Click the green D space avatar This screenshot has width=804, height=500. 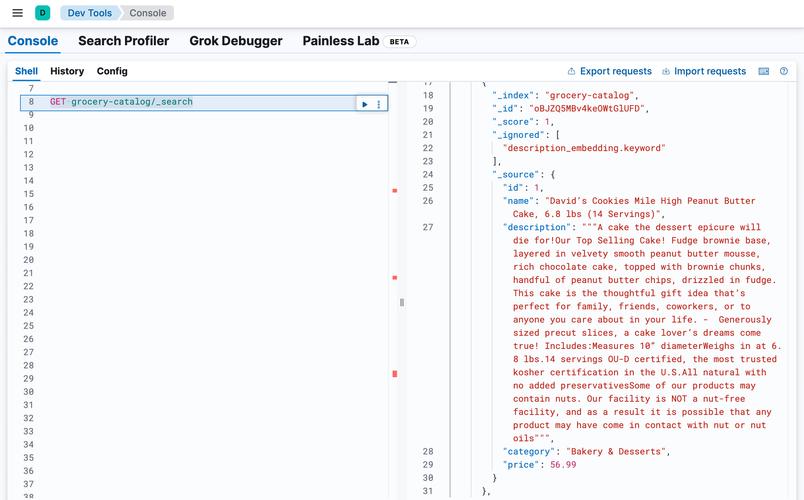point(42,13)
